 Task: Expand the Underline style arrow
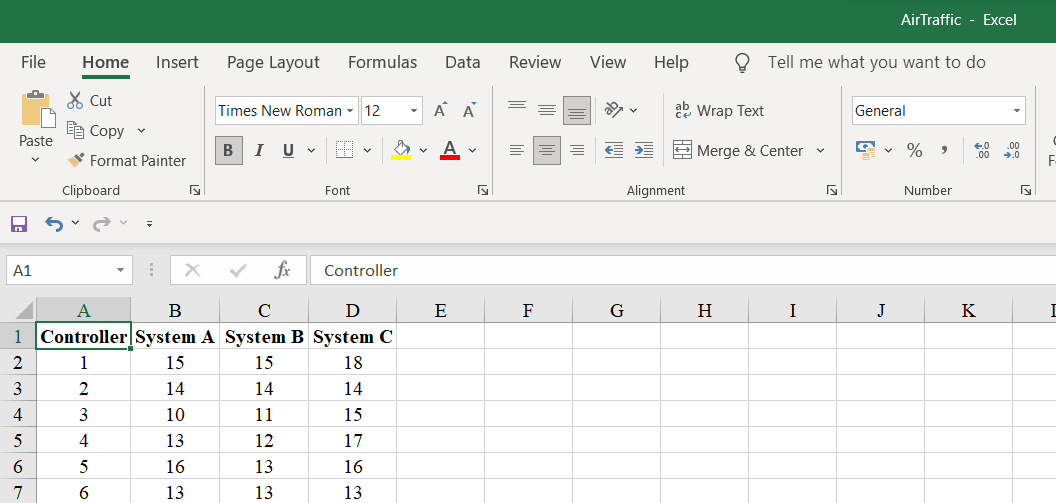coord(311,150)
